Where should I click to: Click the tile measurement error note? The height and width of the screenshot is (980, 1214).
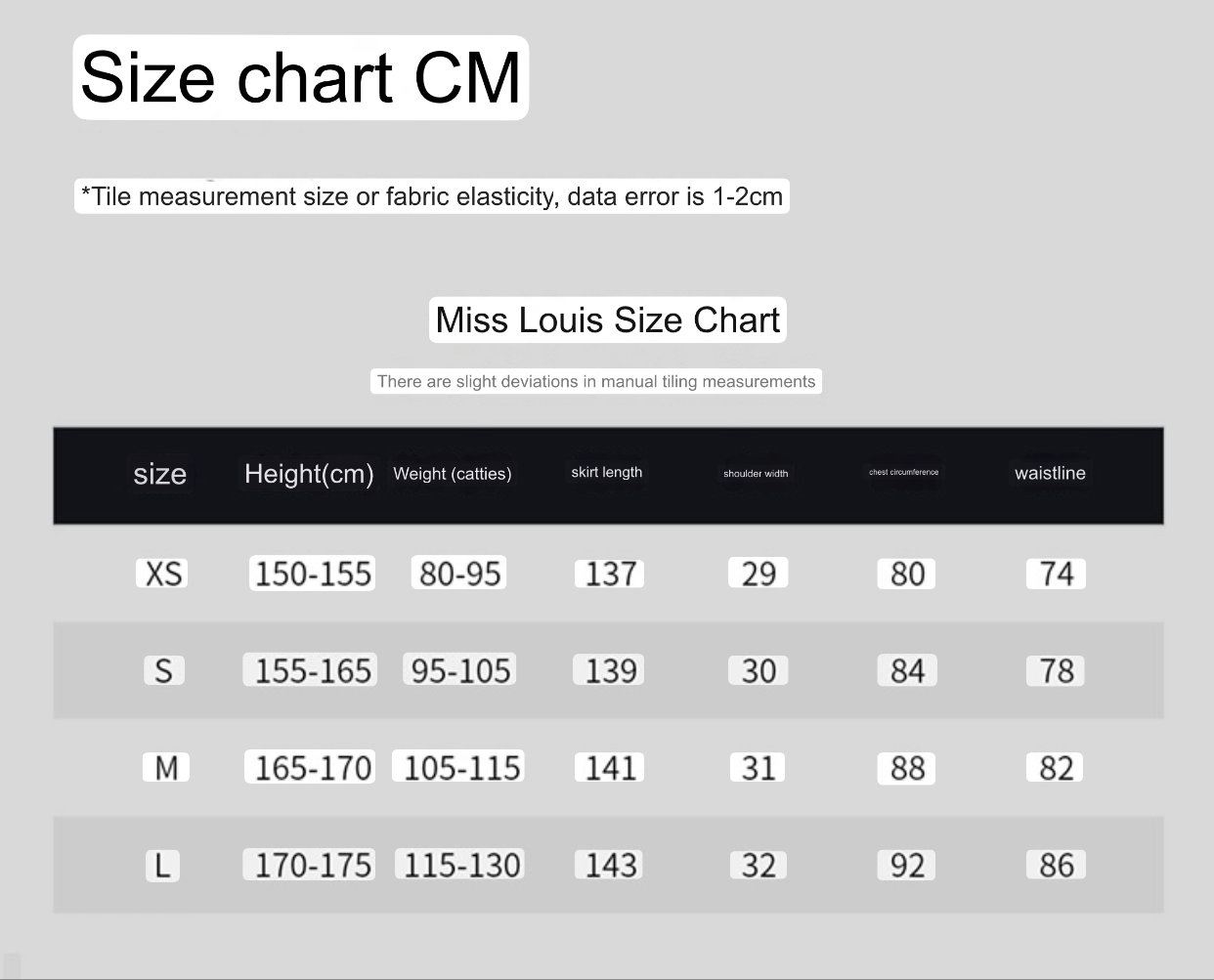point(431,196)
